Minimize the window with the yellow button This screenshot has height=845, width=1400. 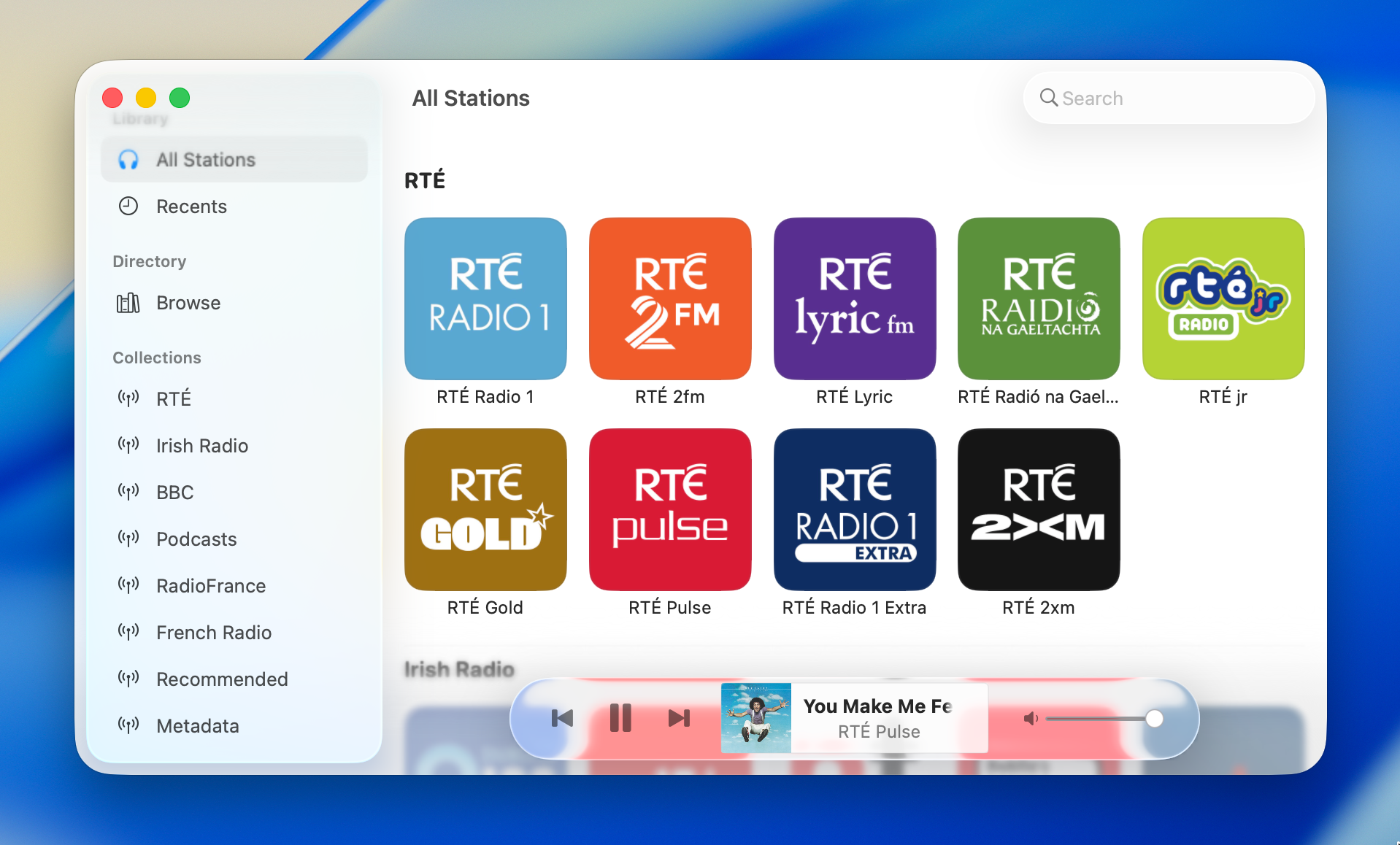(x=146, y=98)
